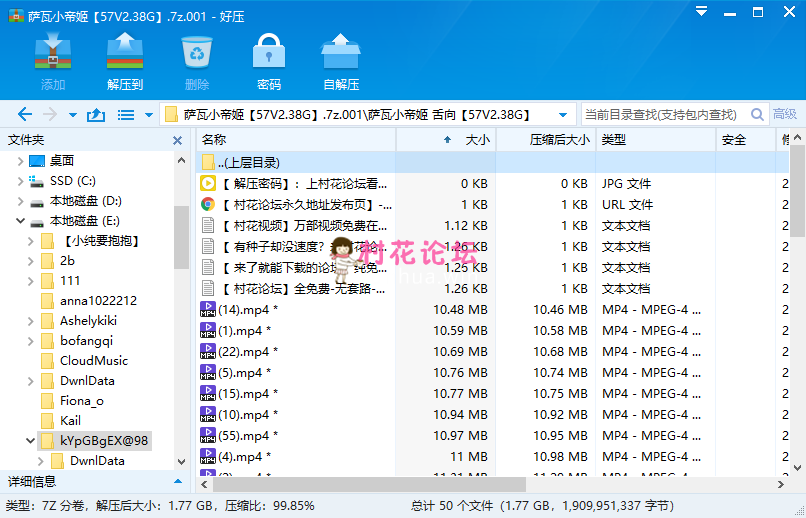Click the Chrome icon of URL file

(x=208, y=205)
